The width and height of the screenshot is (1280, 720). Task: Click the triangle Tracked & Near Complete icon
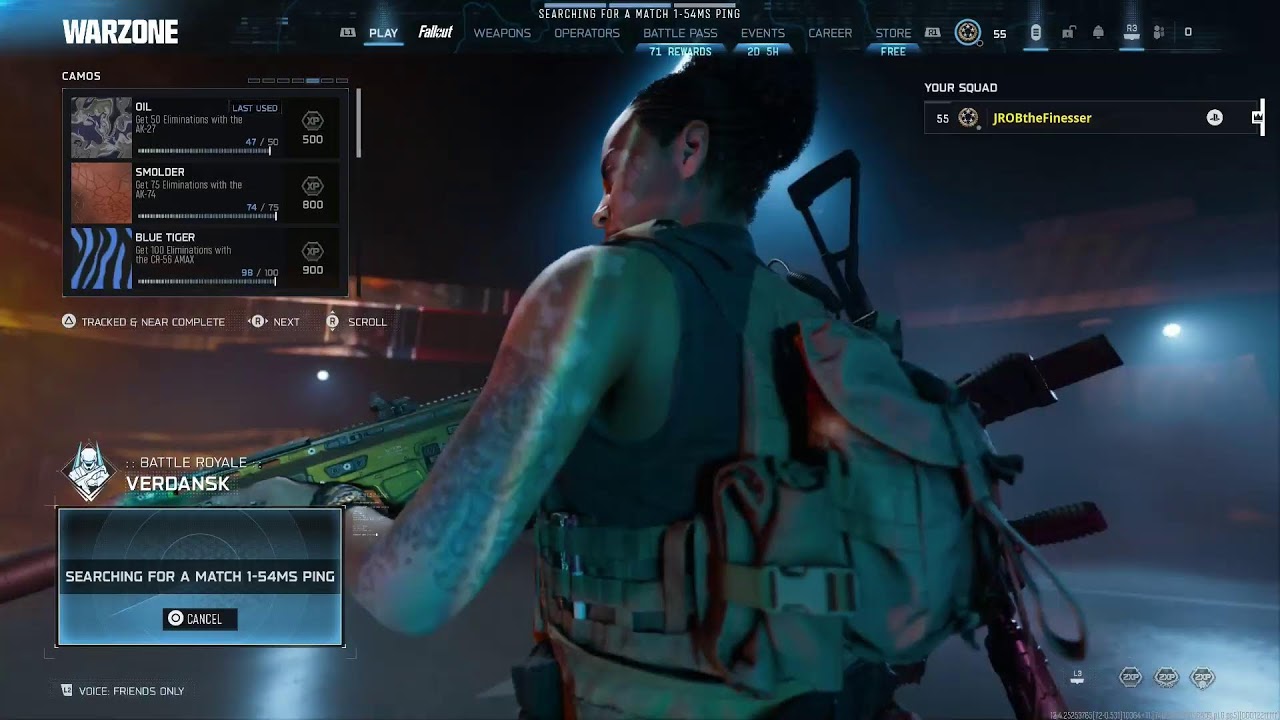tap(69, 322)
